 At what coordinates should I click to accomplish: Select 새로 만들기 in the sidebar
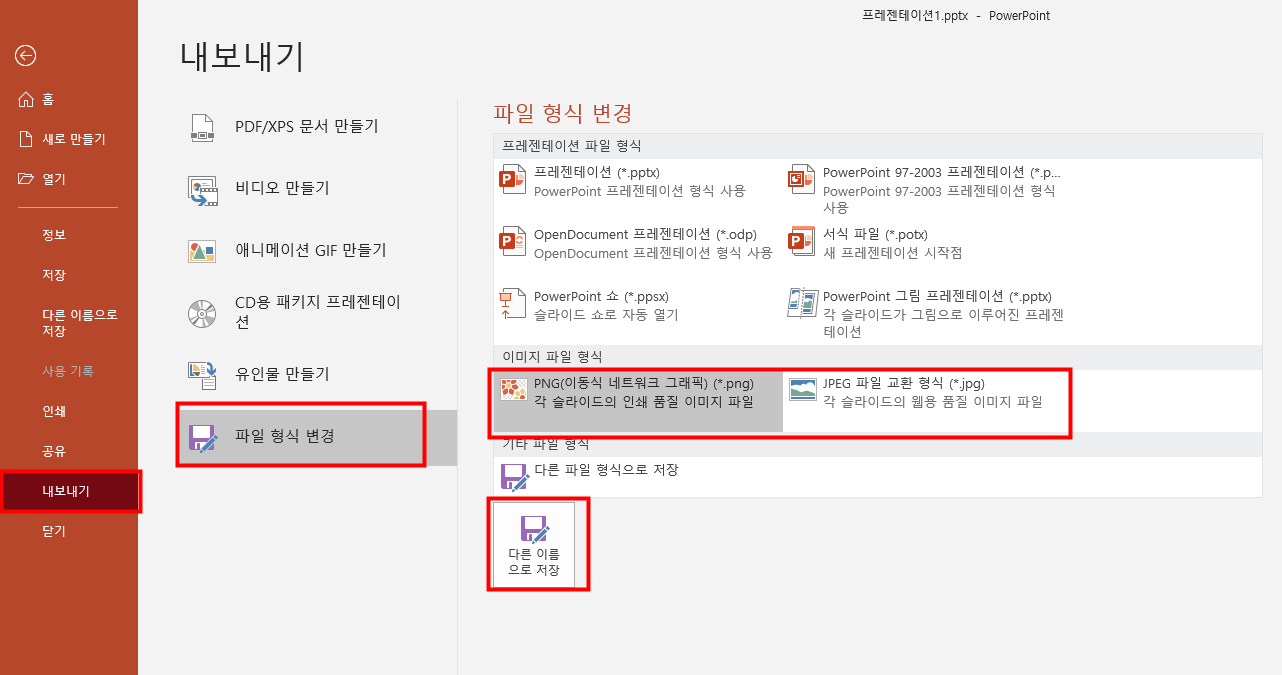coord(69,139)
